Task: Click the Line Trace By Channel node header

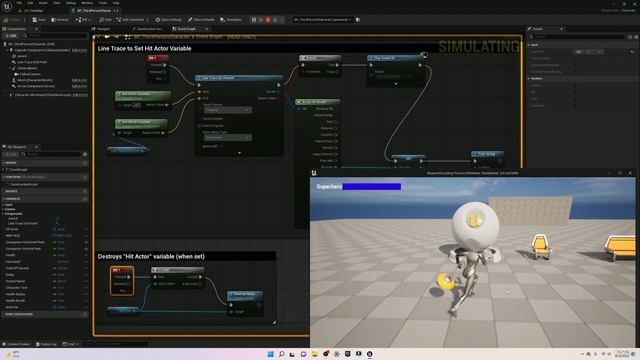Action: 239,78
